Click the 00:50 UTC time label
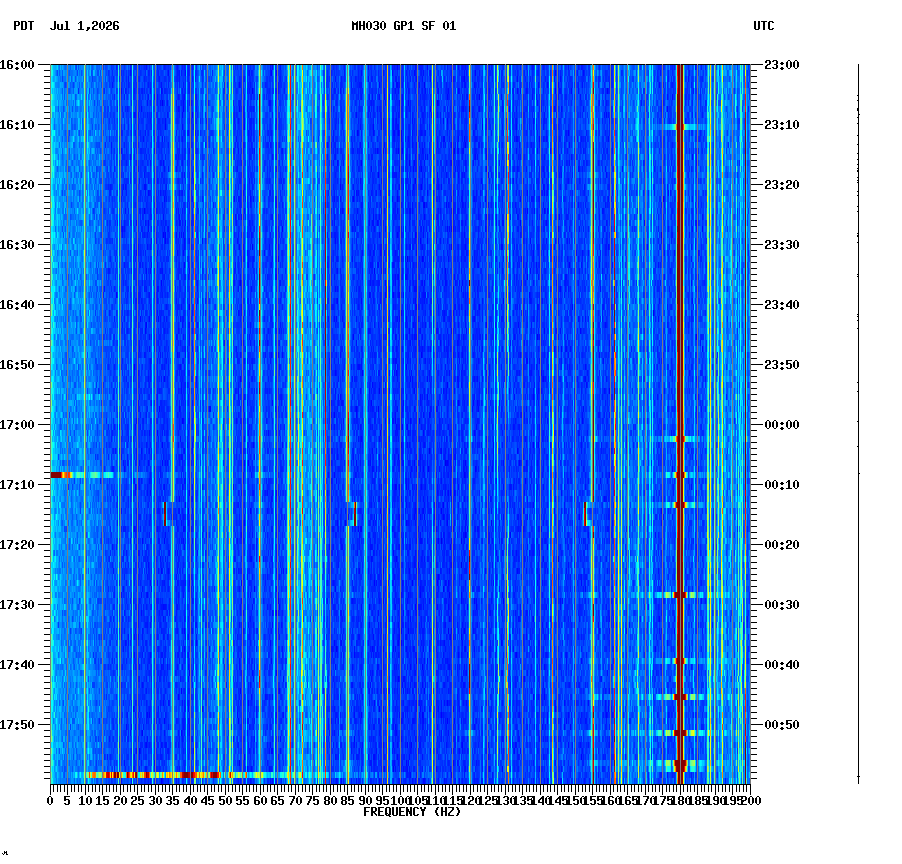The image size is (902, 864). 782,725
